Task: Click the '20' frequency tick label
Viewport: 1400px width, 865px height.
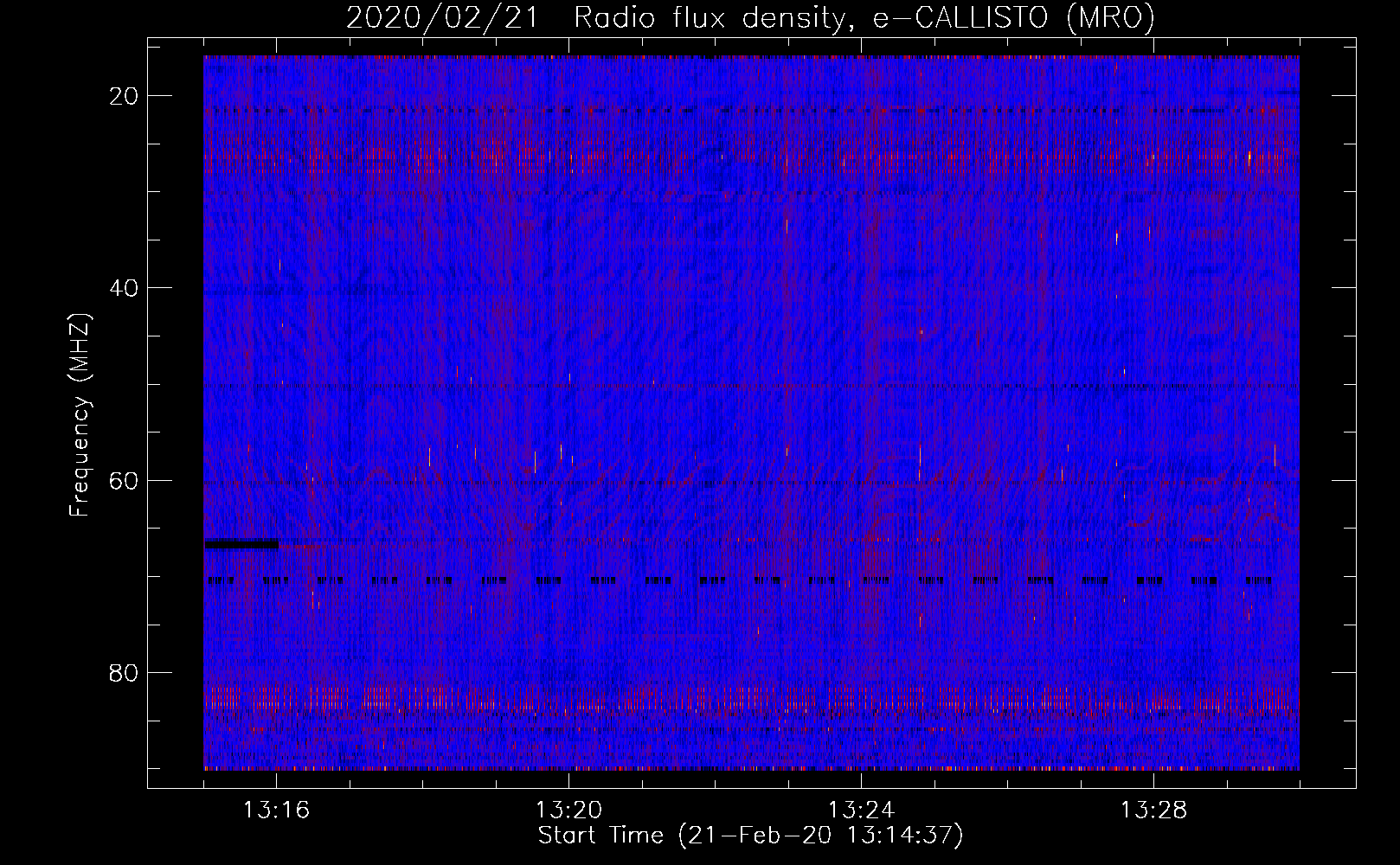Action: tap(124, 96)
